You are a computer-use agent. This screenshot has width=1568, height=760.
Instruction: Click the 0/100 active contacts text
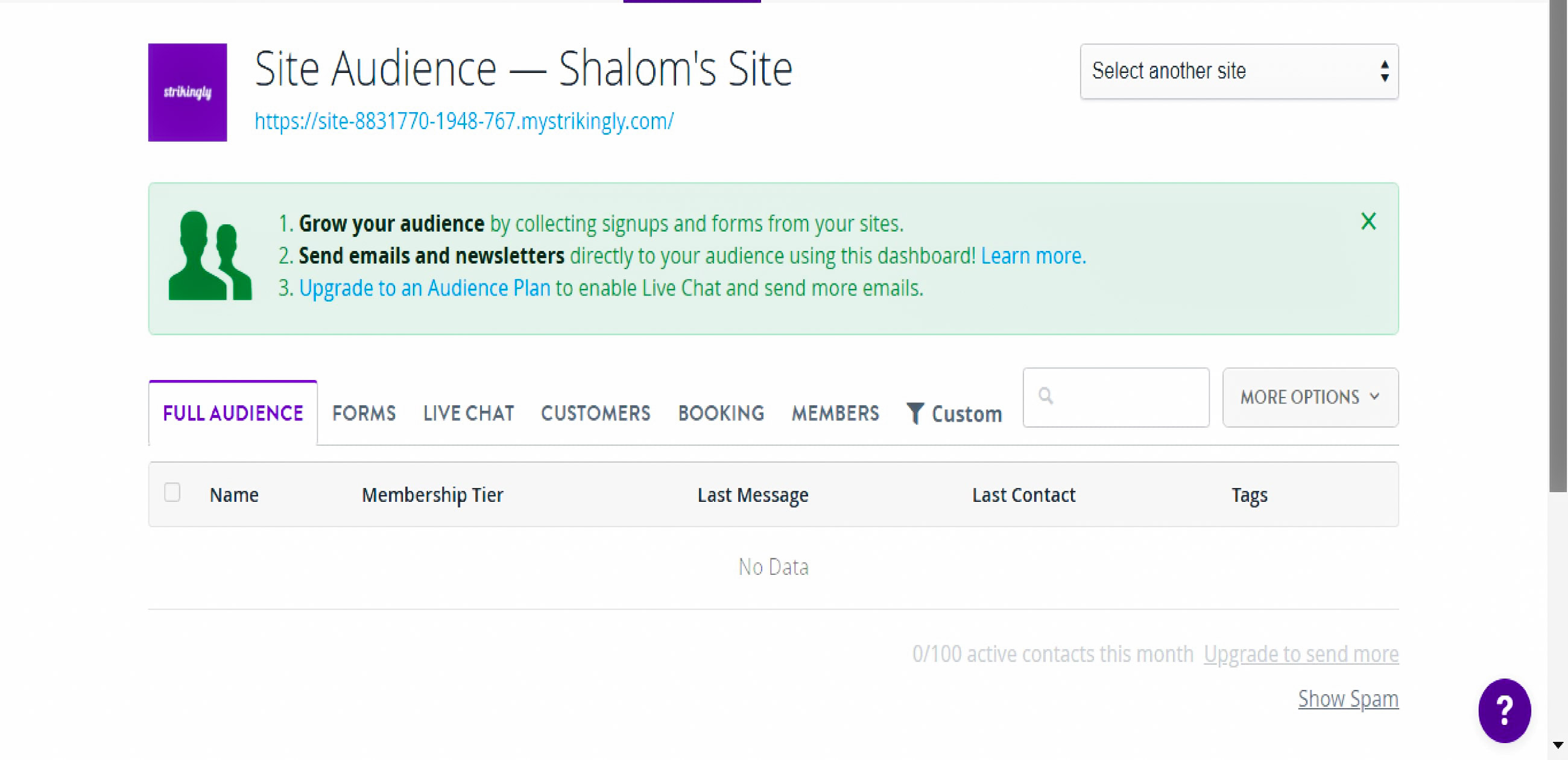[1052, 653]
